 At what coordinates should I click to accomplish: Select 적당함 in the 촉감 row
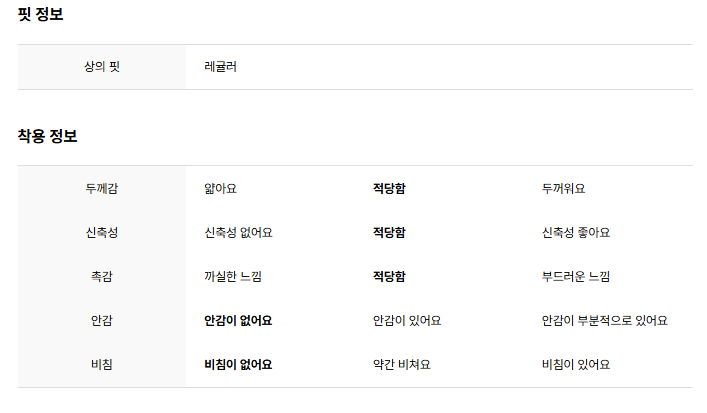point(389,276)
